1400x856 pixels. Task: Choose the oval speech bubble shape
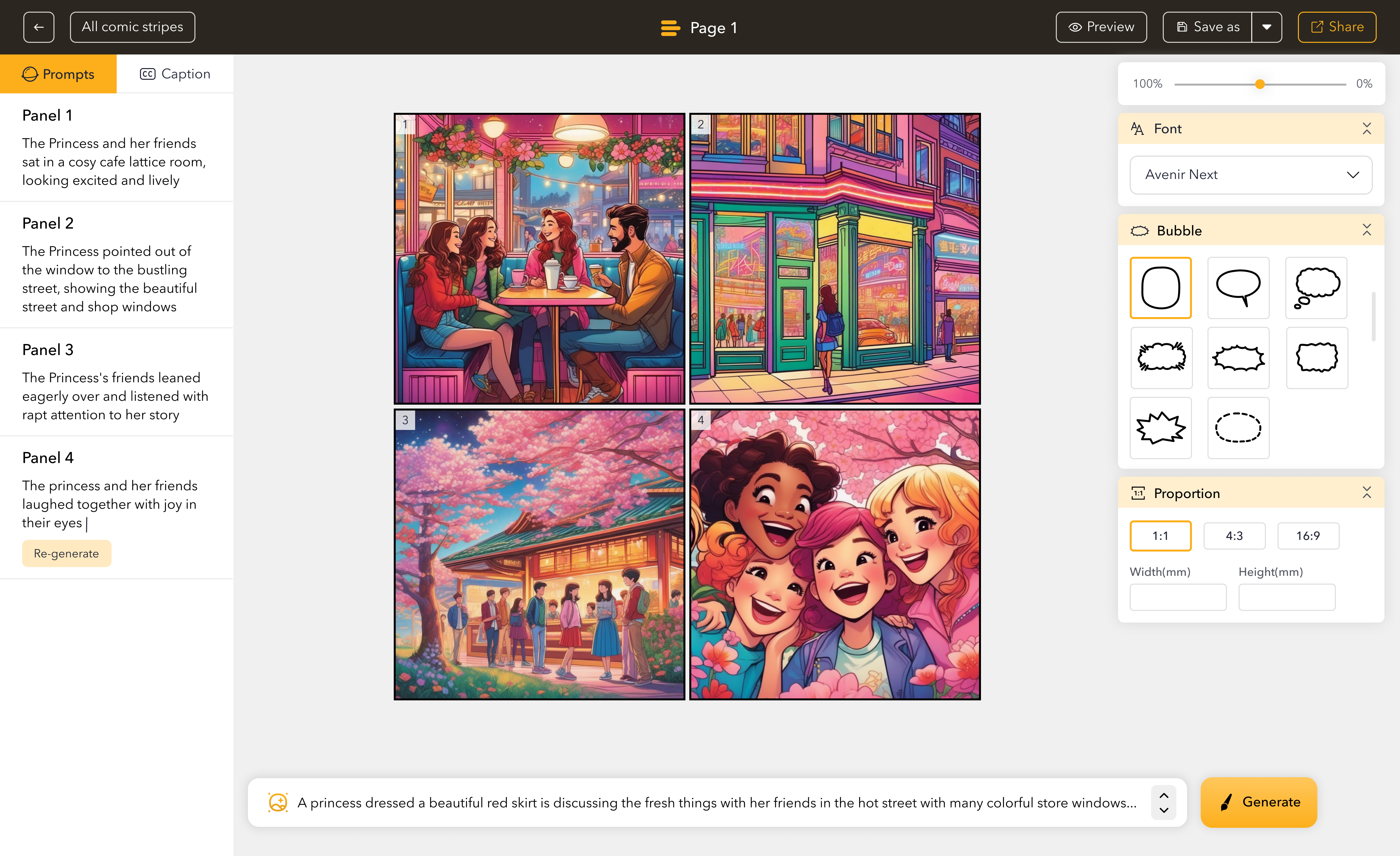tap(1238, 288)
